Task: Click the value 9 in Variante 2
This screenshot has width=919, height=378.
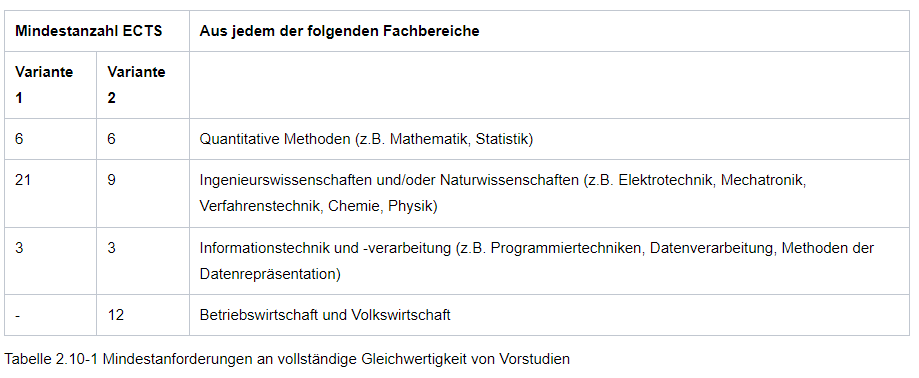Action: 111,180
